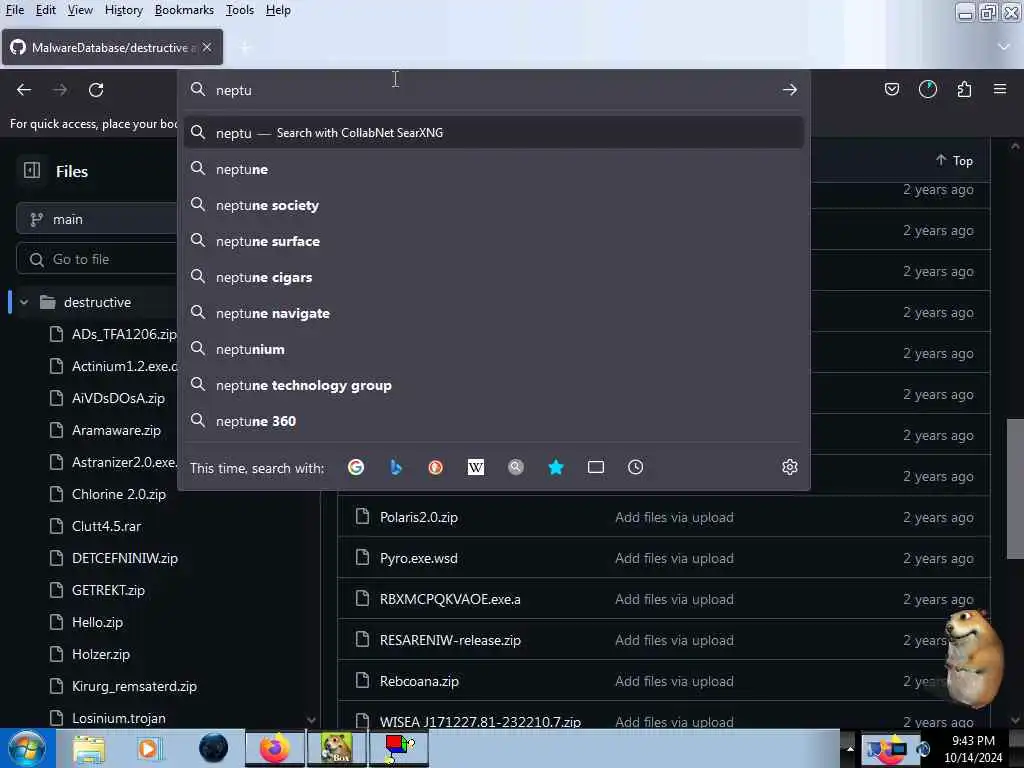Open RBXMCPQKVAOE.exe.a file link

click(x=450, y=599)
